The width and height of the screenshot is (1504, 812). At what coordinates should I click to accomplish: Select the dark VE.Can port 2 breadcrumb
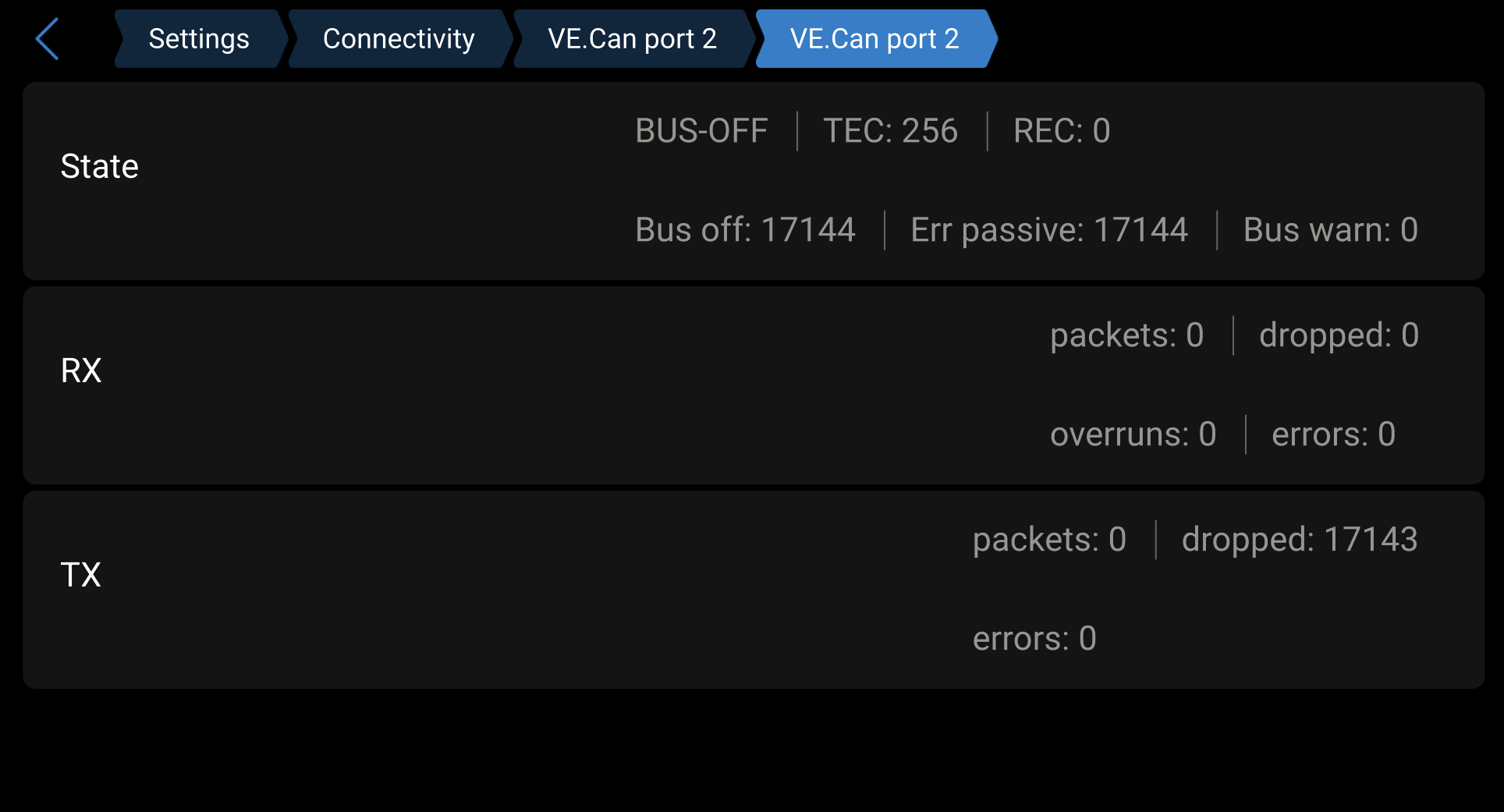pyautogui.click(x=632, y=39)
